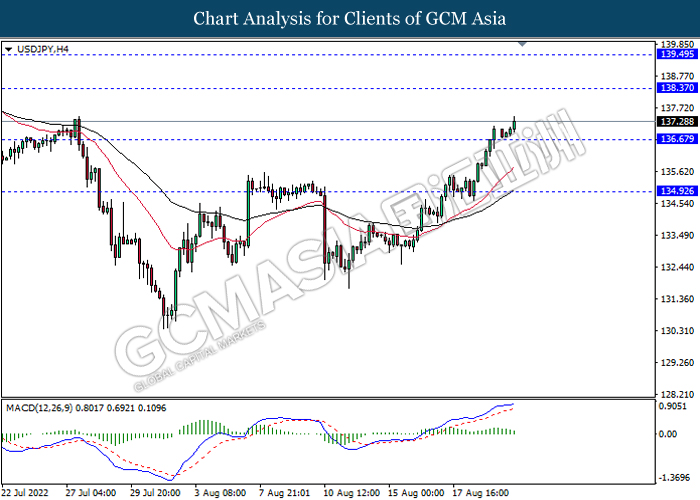Click the 10 Aug 12:00 time label
700x500 pixels.
coord(351,493)
